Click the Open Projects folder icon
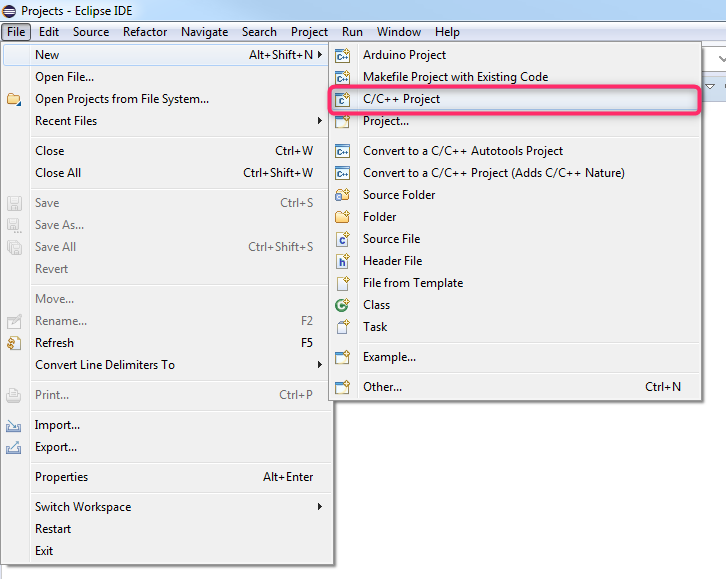Viewport: 726px width, 579px height. [14, 99]
